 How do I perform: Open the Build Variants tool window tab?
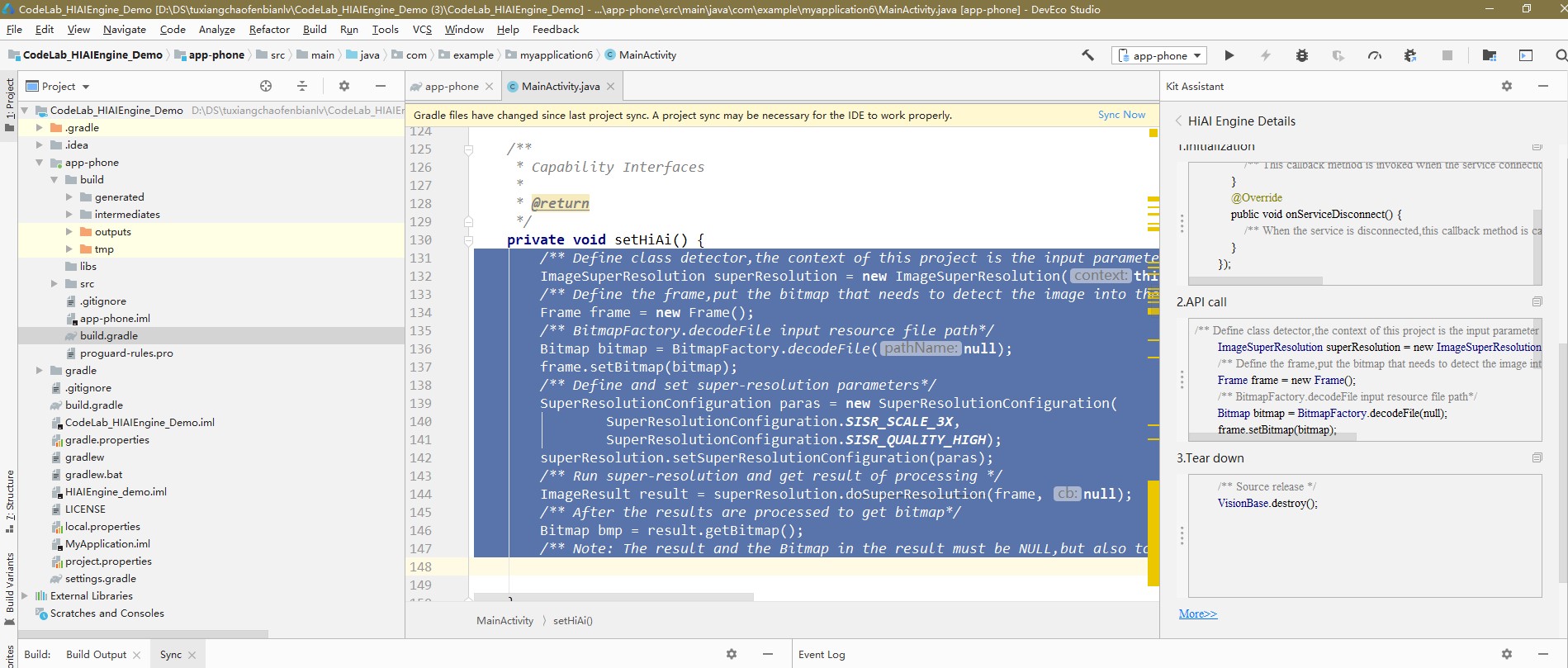10,589
